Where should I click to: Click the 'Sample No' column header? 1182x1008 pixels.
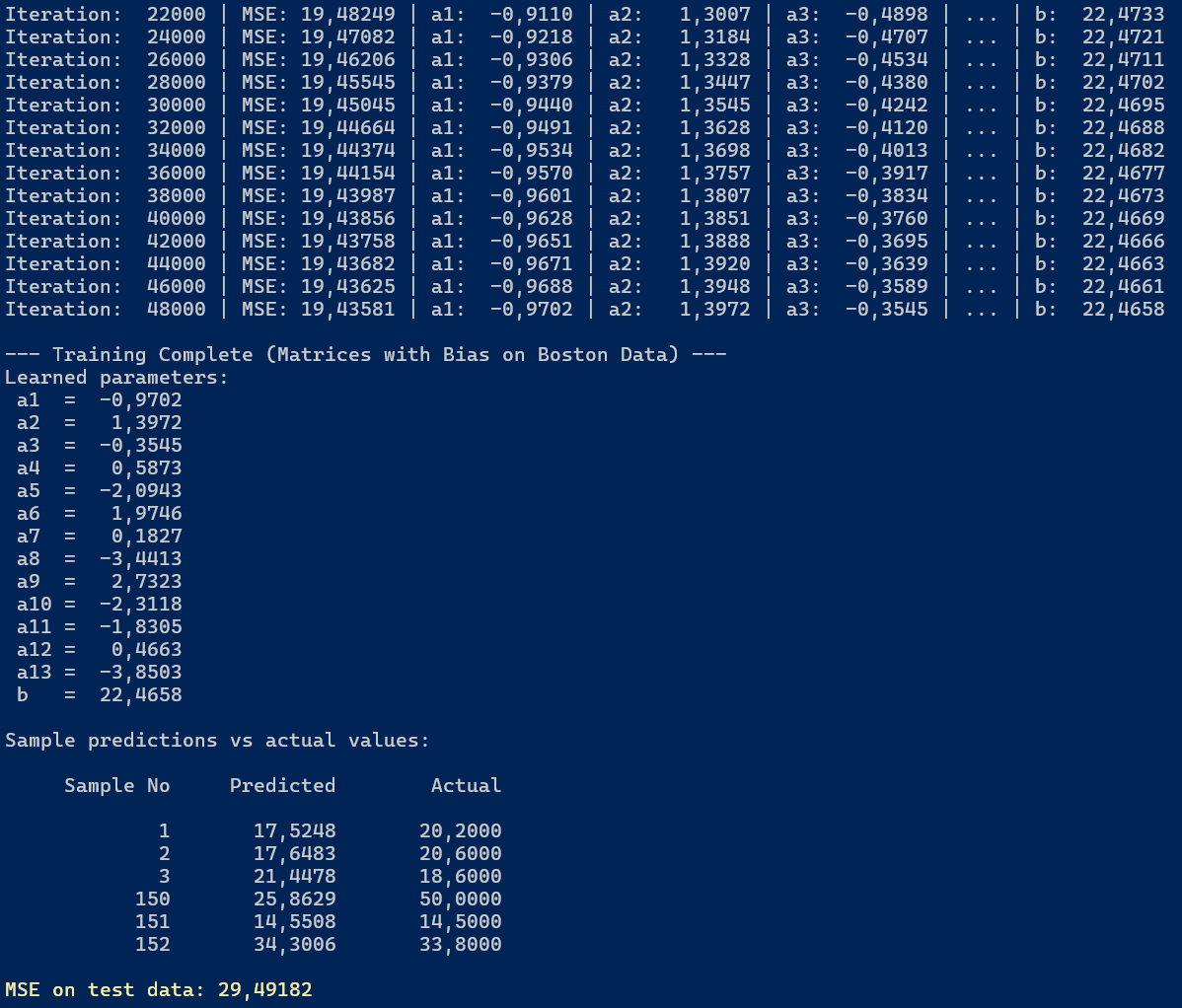point(116,785)
